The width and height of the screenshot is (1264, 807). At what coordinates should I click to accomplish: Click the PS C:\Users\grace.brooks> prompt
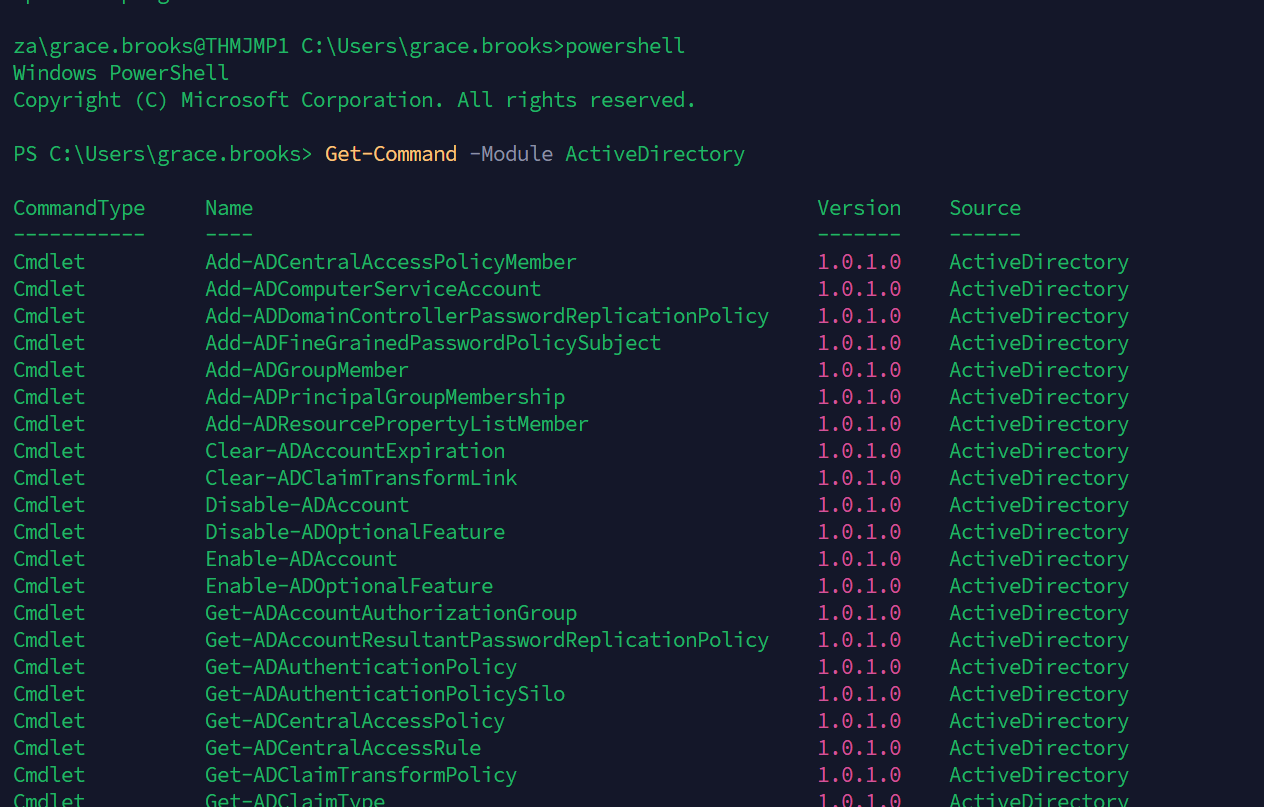(x=163, y=154)
